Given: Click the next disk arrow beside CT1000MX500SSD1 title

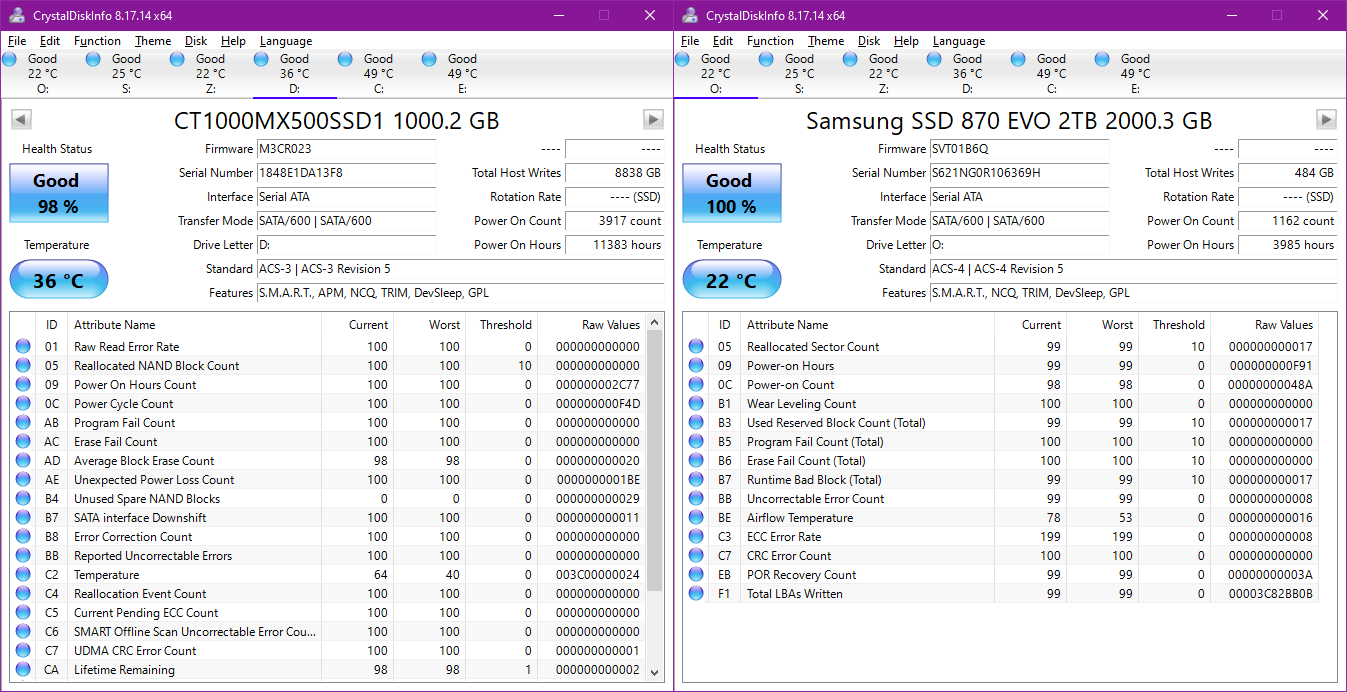Looking at the screenshot, I should [x=653, y=120].
